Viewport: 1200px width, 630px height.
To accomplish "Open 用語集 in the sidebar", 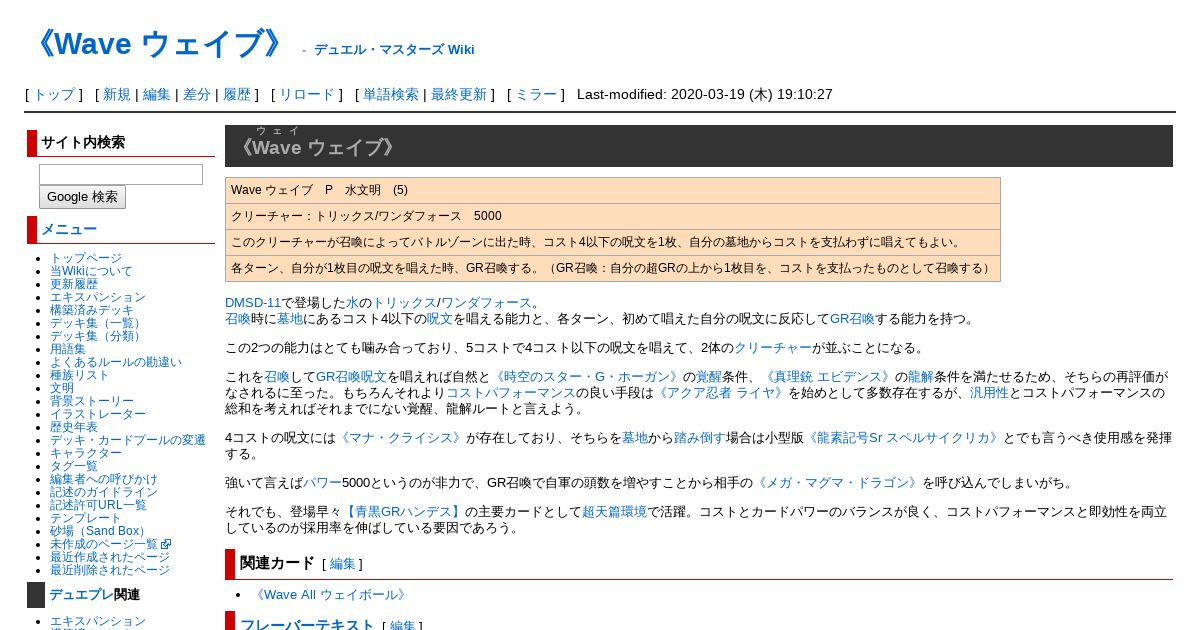I will [x=68, y=349].
